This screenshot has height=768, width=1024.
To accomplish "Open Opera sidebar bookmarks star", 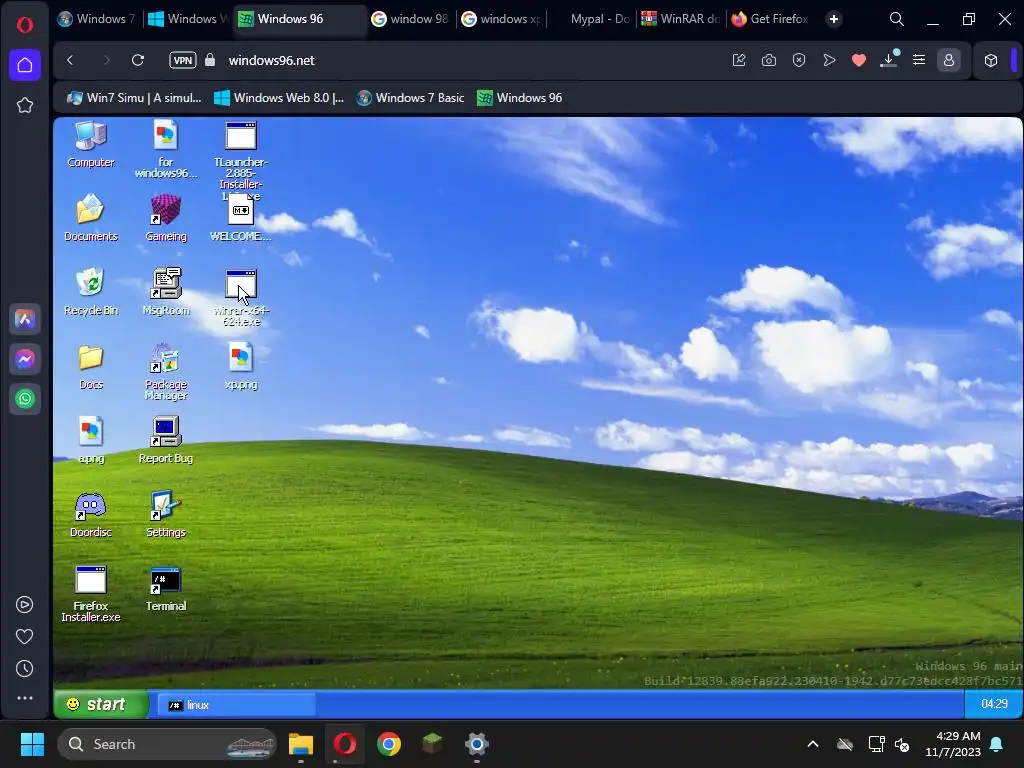I will click(x=25, y=105).
